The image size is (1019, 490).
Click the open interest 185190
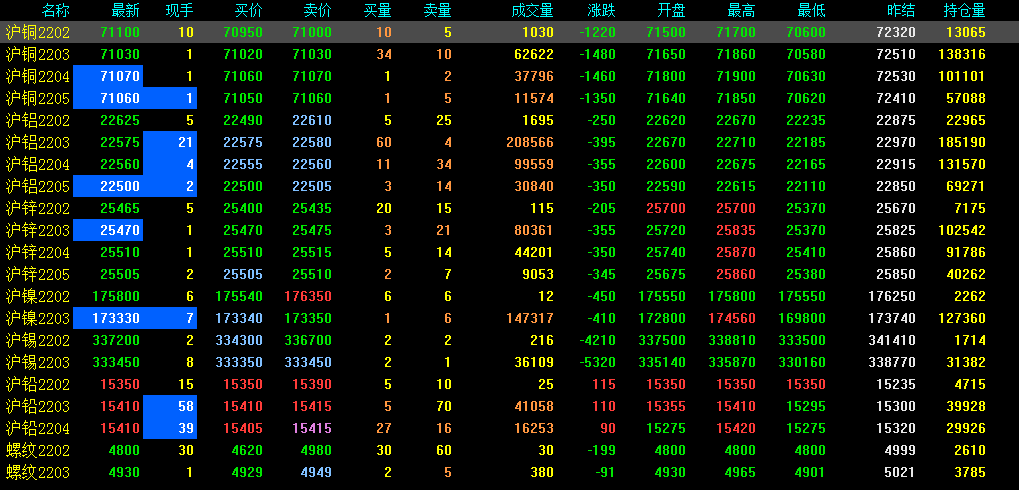[x=962, y=142]
